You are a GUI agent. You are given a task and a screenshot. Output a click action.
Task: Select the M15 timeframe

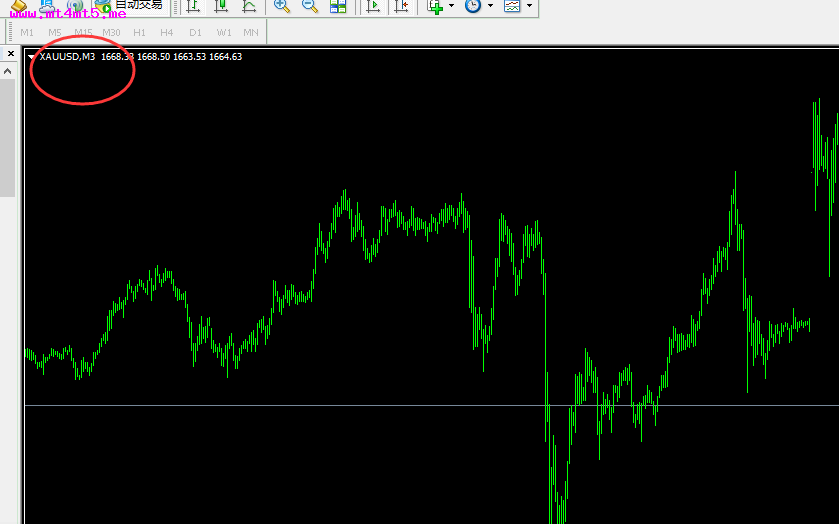pos(83,33)
